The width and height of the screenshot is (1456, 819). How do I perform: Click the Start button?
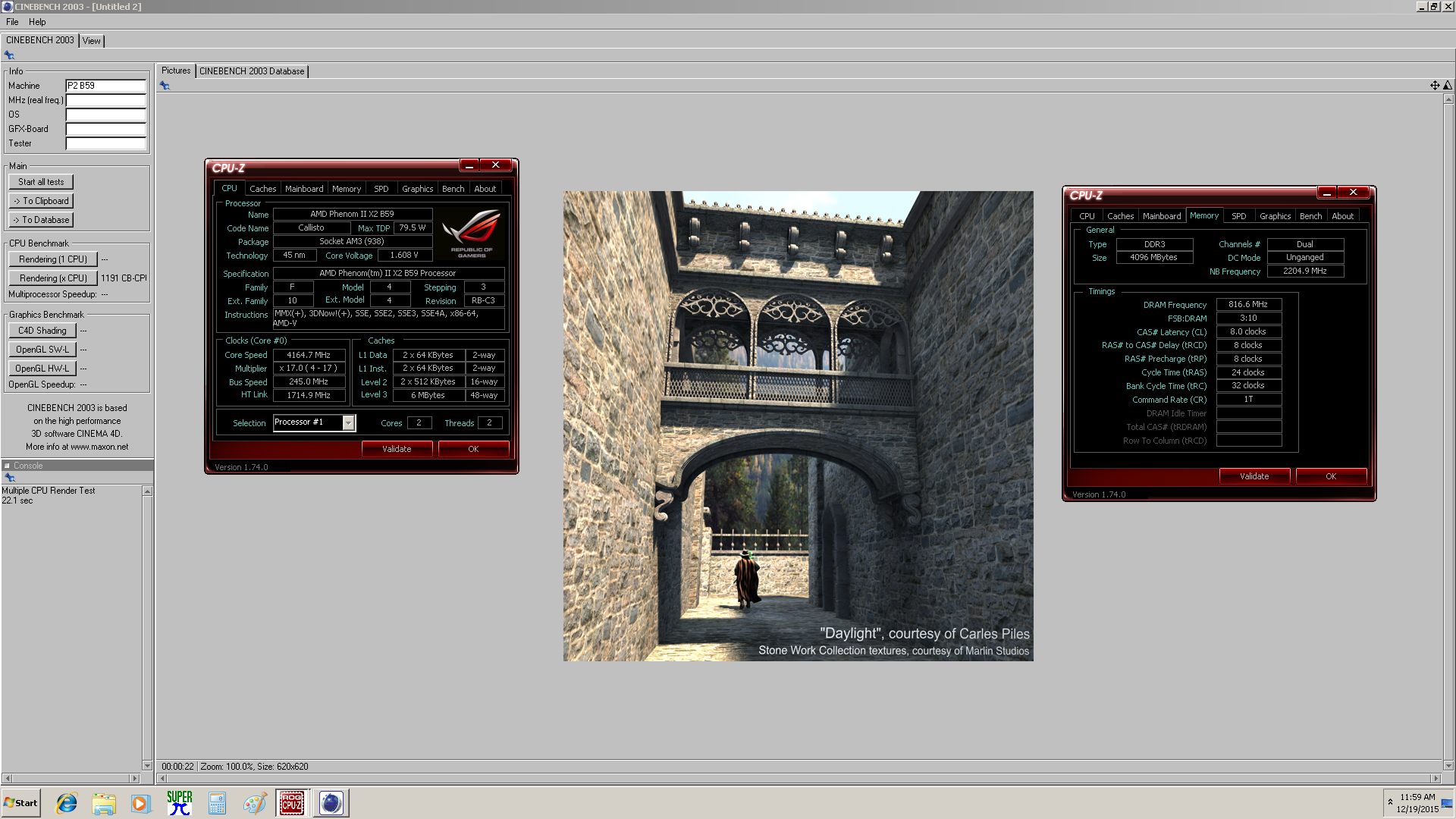20,803
